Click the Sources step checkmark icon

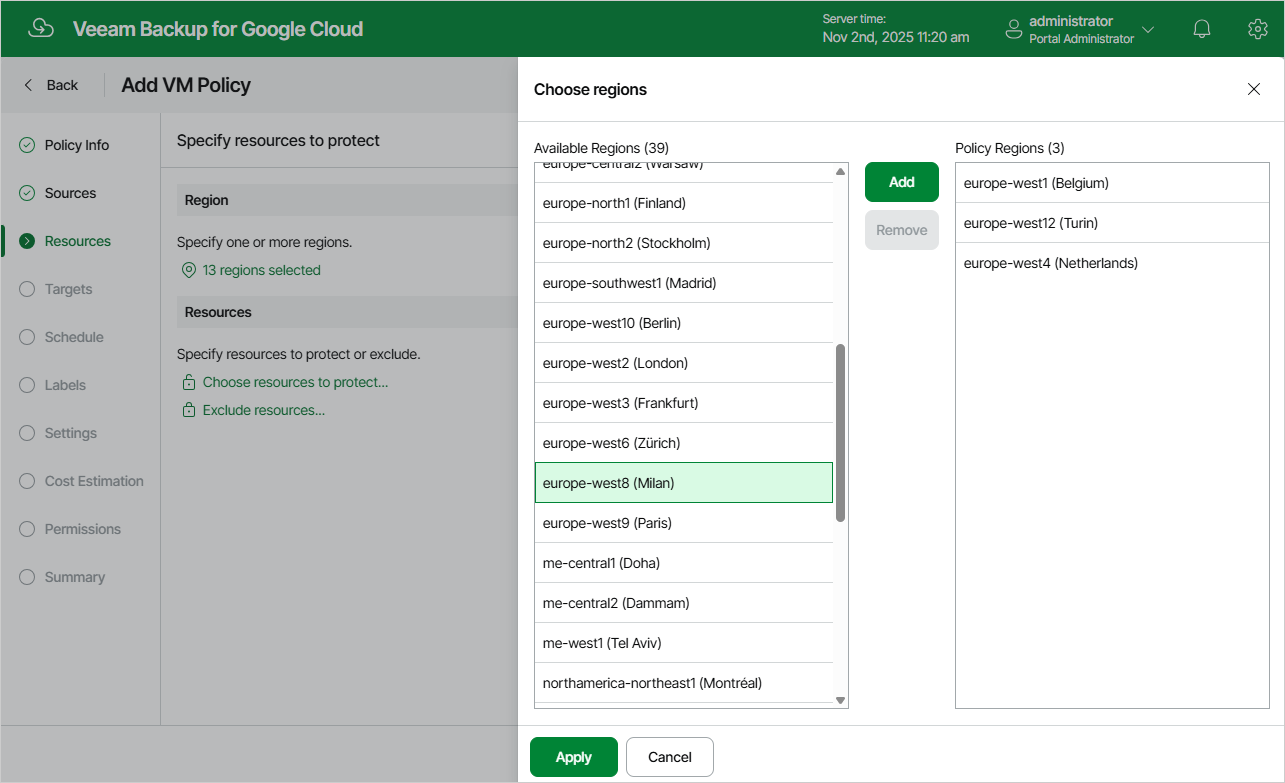[27, 193]
